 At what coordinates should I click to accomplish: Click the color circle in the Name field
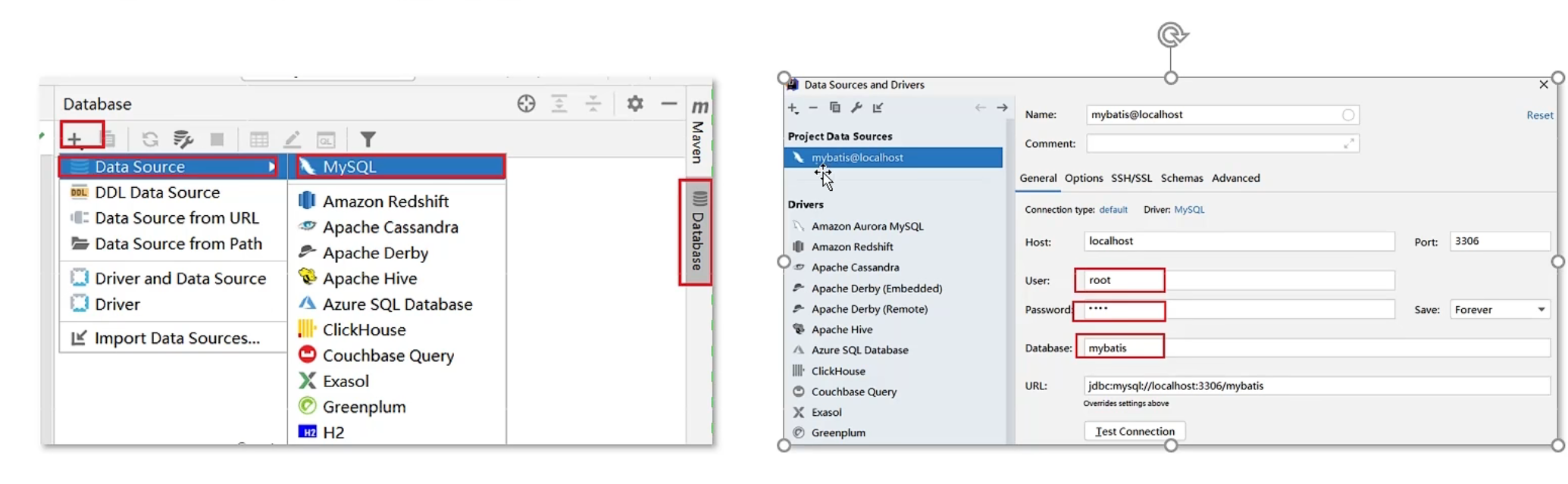click(1348, 115)
